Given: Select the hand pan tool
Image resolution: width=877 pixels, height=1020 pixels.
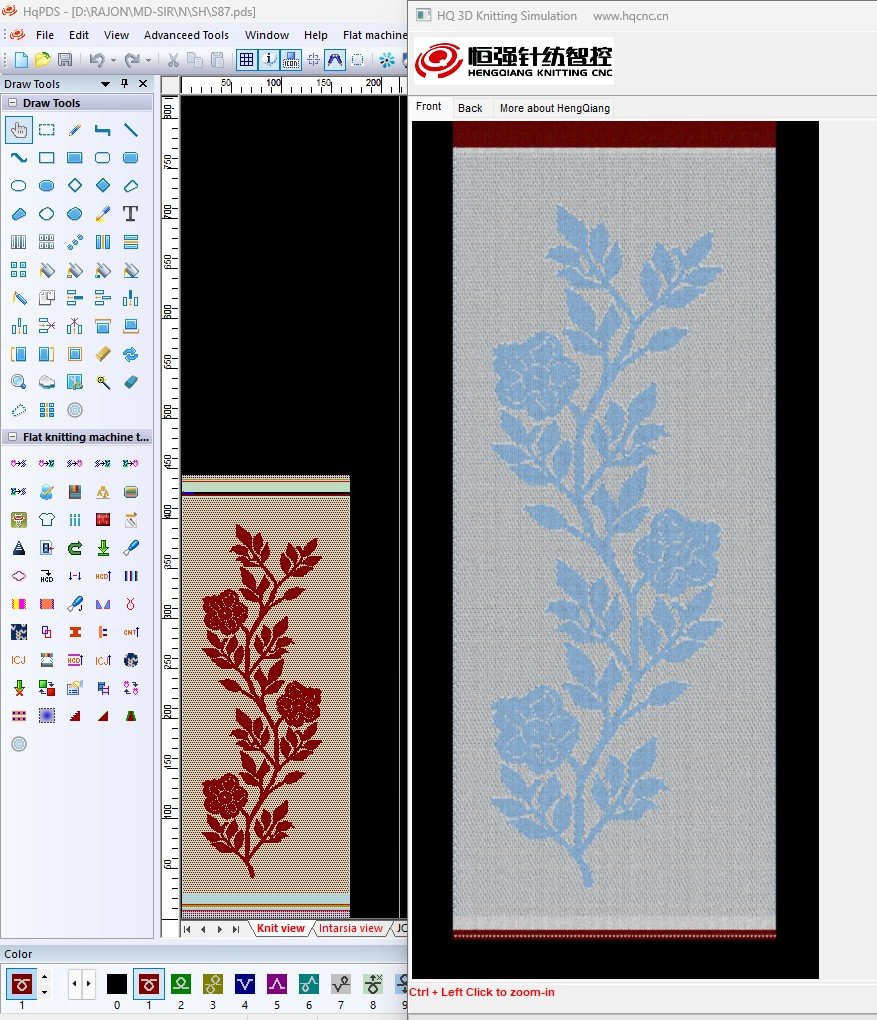Looking at the screenshot, I should click(18, 129).
